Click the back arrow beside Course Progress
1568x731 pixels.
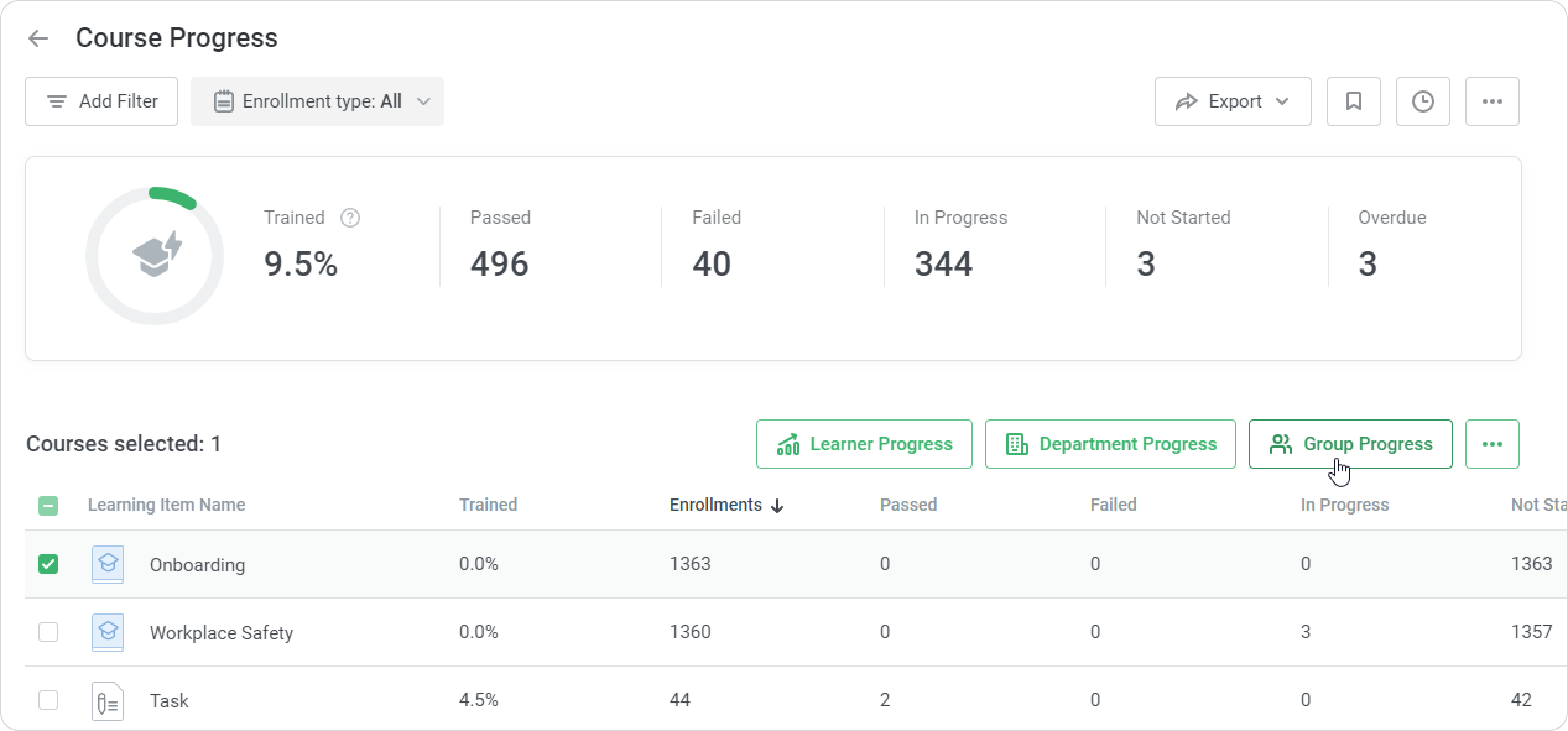click(38, 38)
